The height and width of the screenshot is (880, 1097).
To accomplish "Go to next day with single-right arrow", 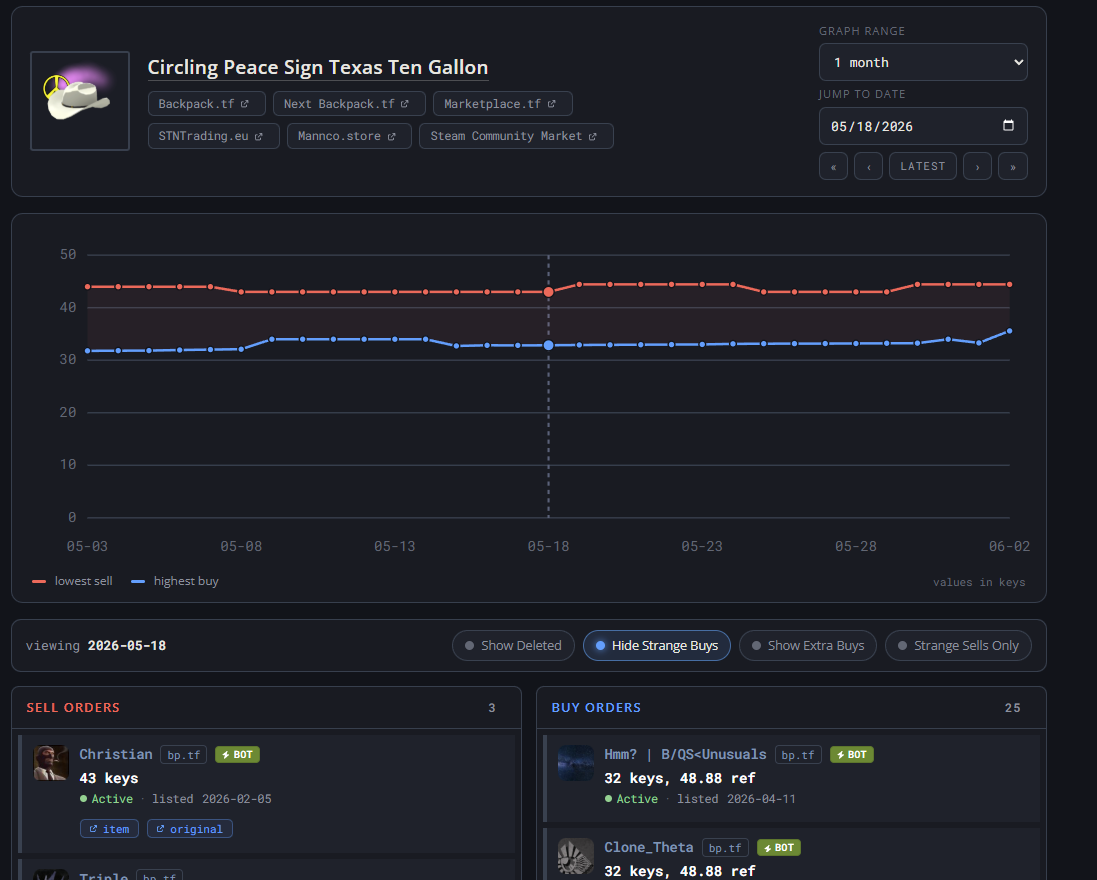I will pos(977,166).
